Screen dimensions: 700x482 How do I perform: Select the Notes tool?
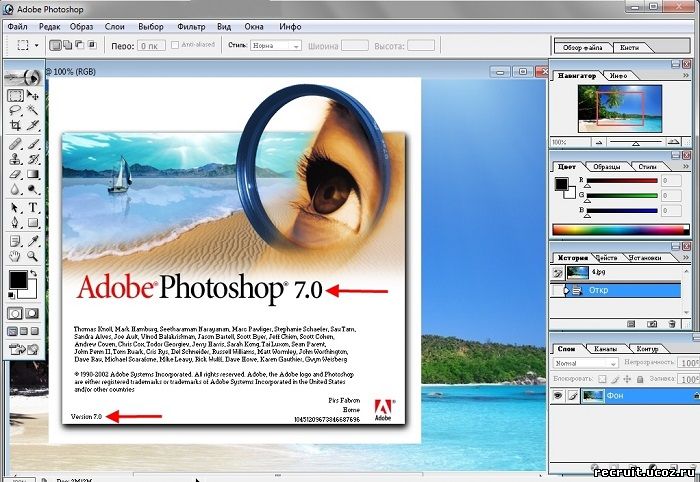tap(15, 241)
